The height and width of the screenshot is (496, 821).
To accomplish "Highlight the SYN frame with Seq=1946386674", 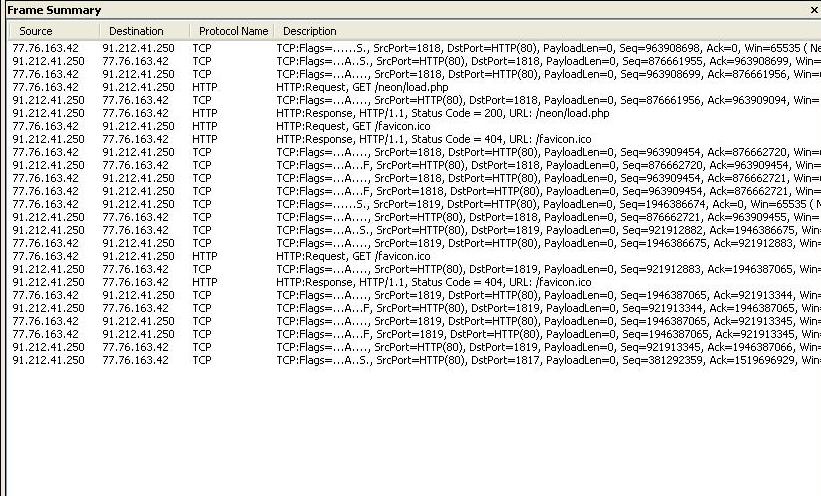I will 450,204.
